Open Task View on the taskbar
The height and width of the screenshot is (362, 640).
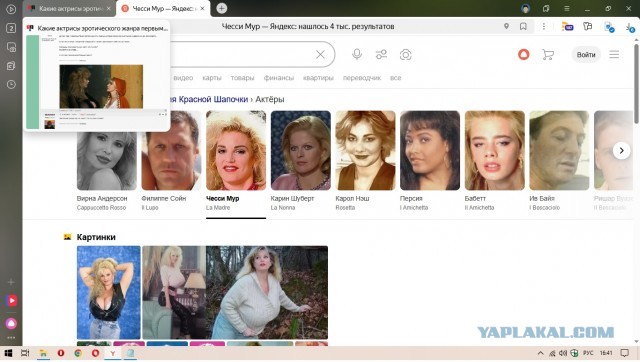click(x=25, y=353)
